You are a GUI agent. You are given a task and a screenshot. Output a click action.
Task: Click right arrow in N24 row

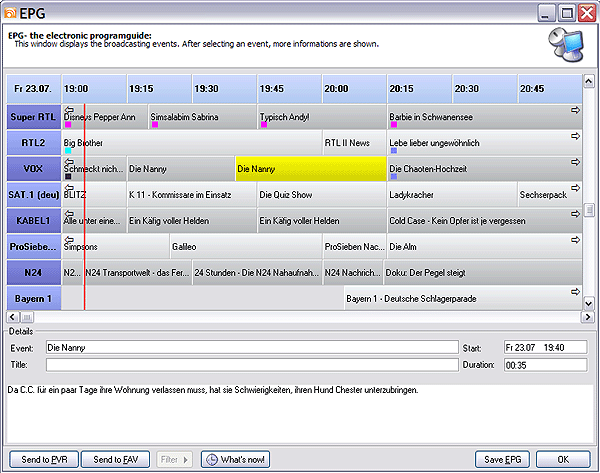click(x=575, y=265)
